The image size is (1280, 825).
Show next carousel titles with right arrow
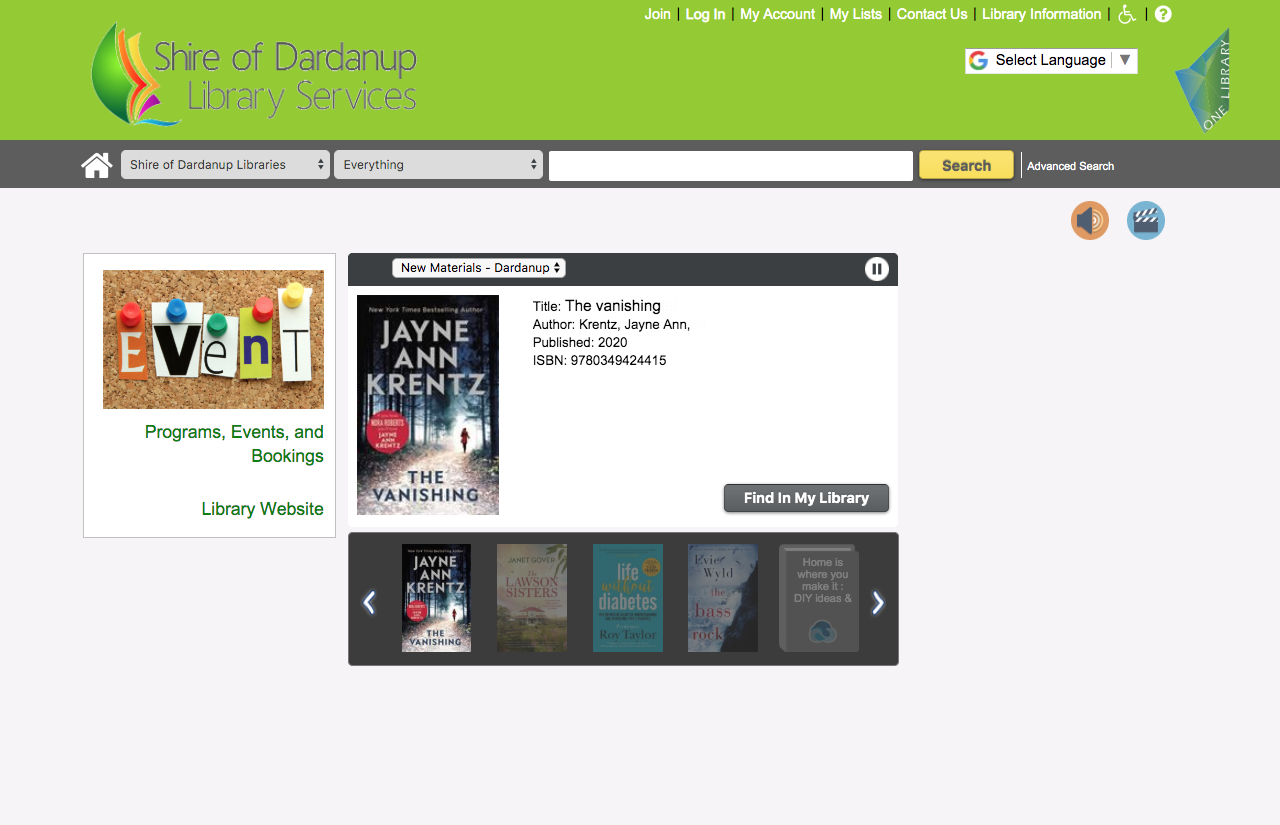click(x=878, y=602)
